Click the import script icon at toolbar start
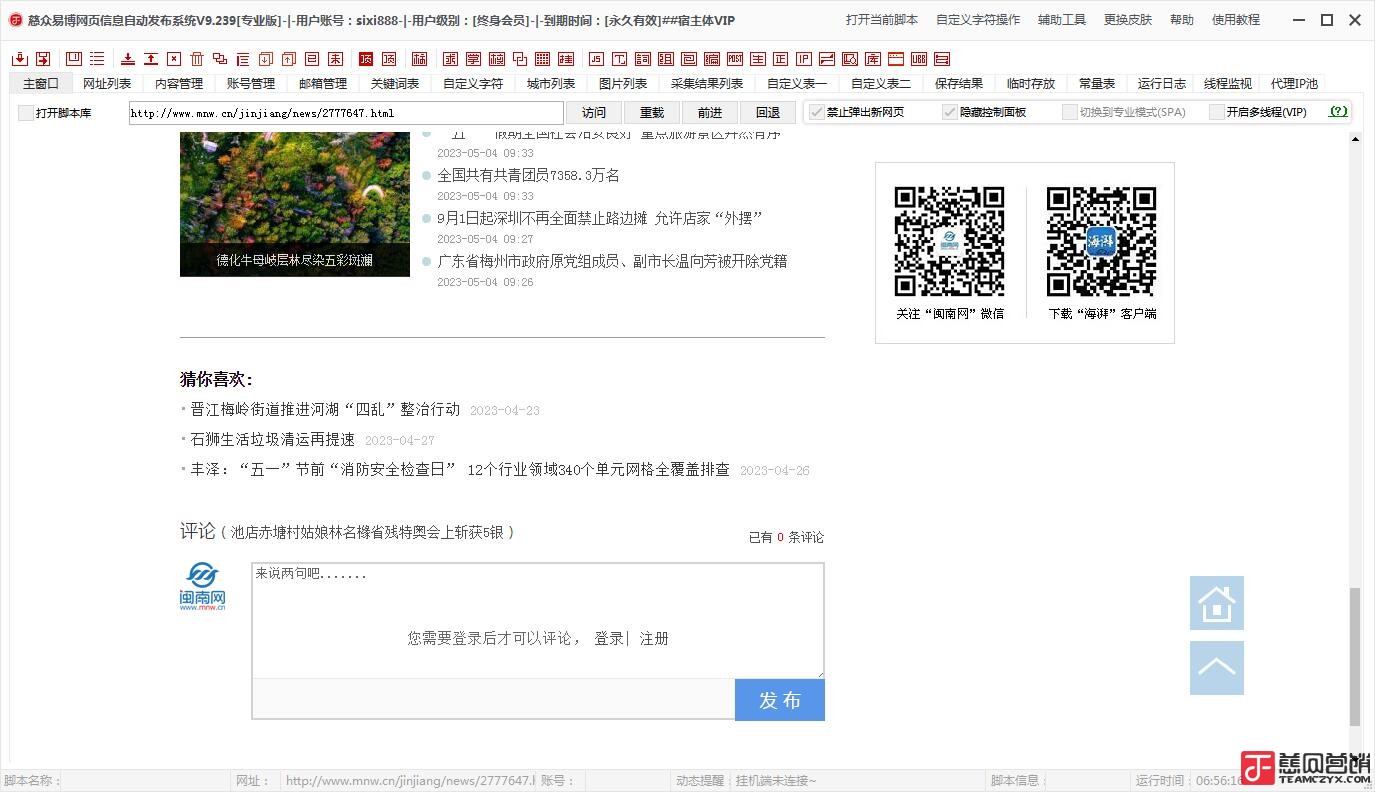This screenshot has width=1375, height=792. [19, 59]
